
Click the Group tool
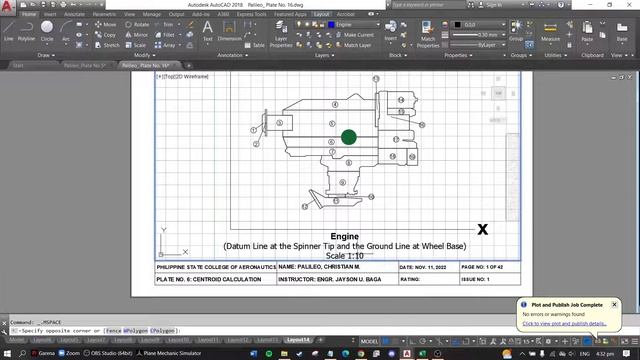tap(516, 31)
